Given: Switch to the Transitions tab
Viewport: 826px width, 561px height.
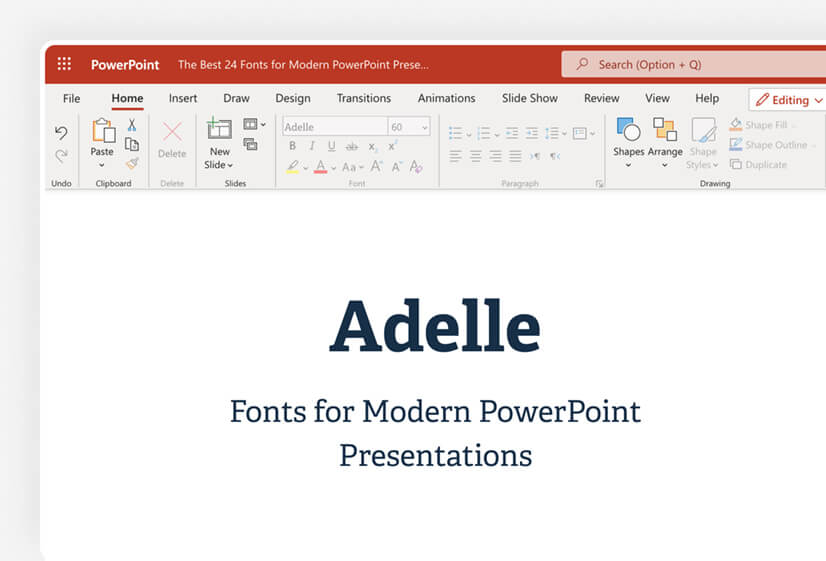Looking at the screenshot, I should 364,99.
